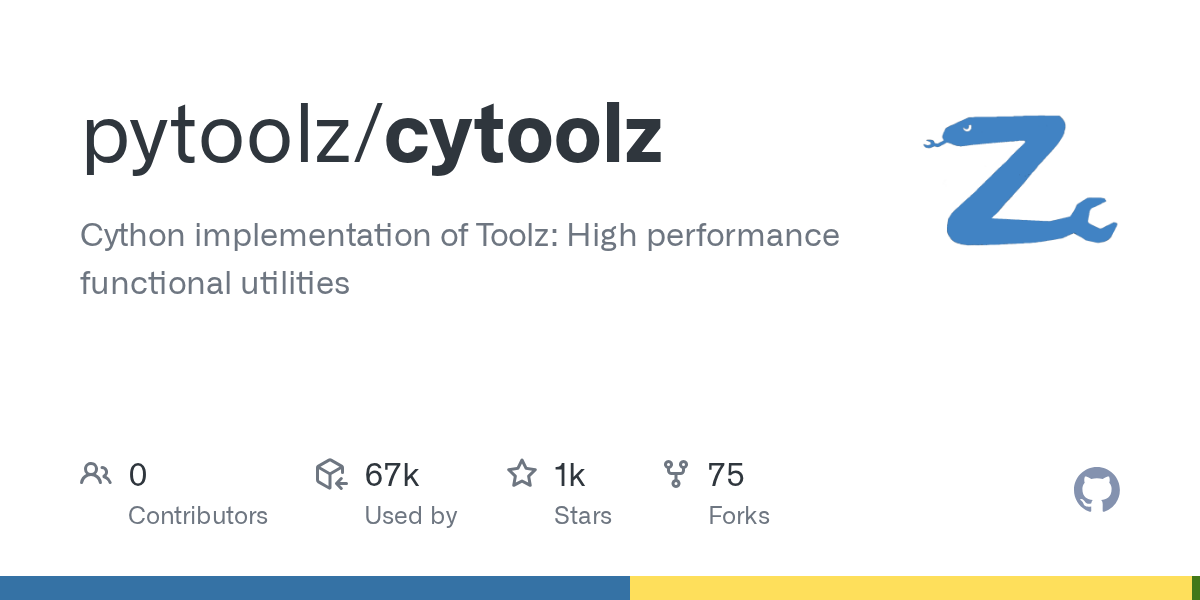
Task: Click the Used by package icon
Action: (331, 474)
